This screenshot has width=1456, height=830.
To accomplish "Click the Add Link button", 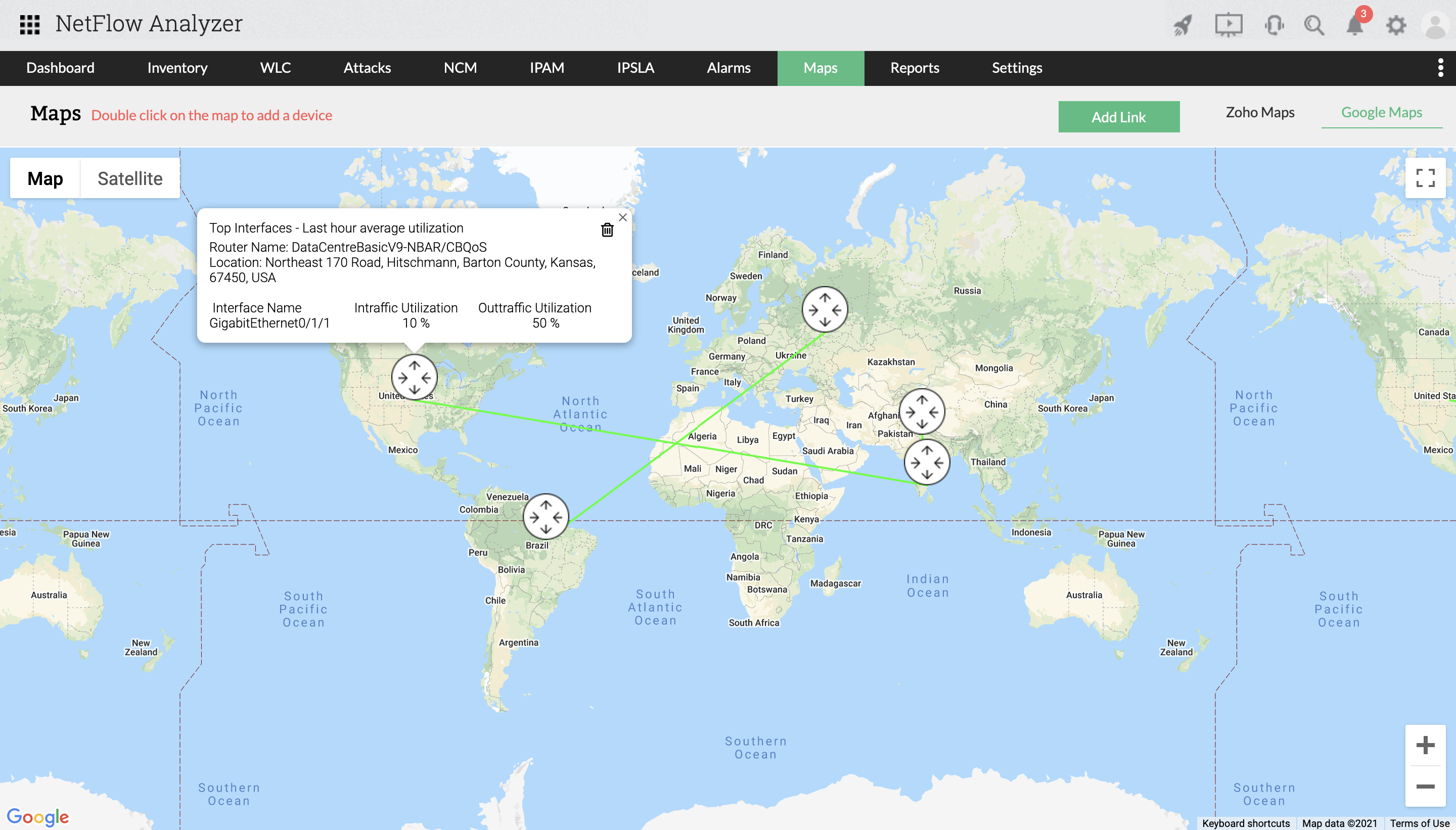I will point(1118,116).
